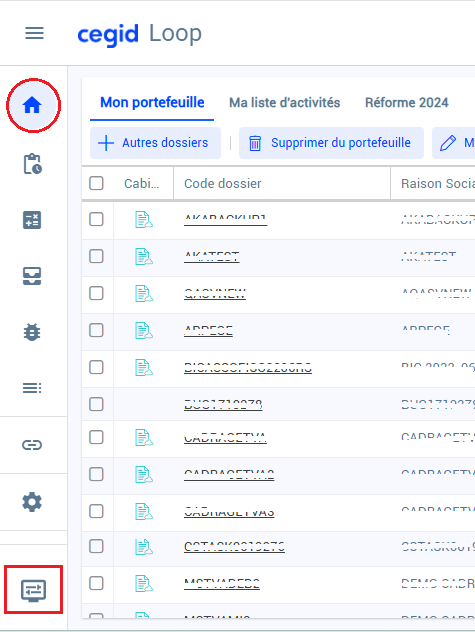Click document icon in APPECE row

tap(144, 331)
